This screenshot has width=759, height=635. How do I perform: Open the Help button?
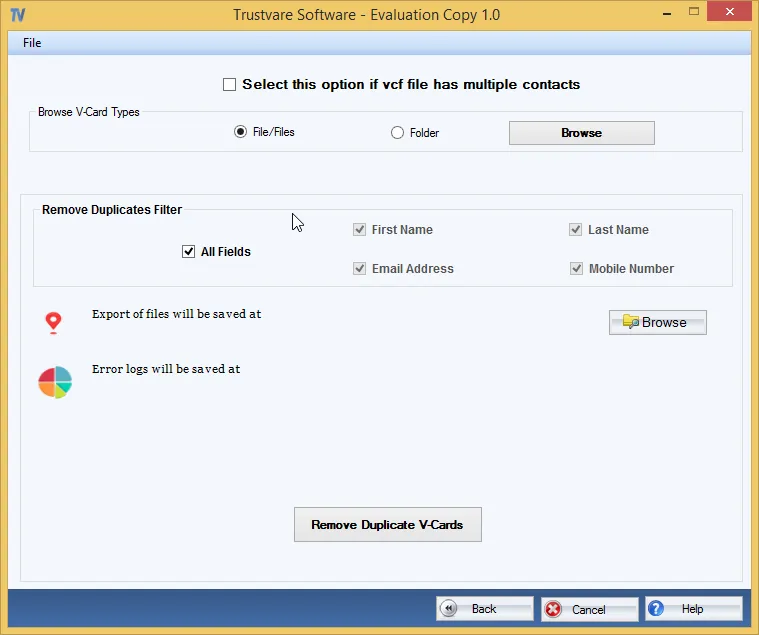coord(694,609)
